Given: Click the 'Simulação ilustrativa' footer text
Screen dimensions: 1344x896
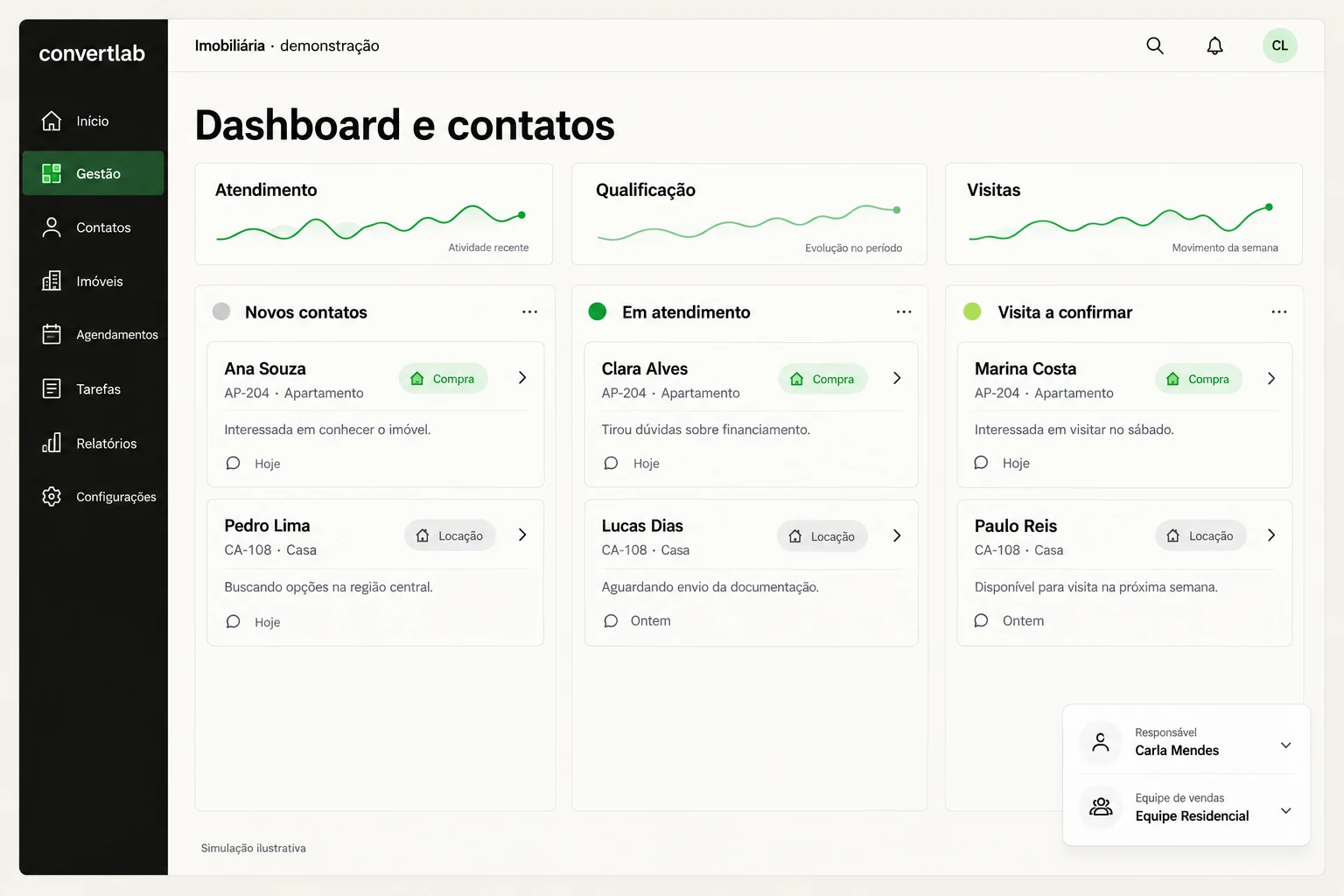Looking at the screenshot, I should pos(253,848).
